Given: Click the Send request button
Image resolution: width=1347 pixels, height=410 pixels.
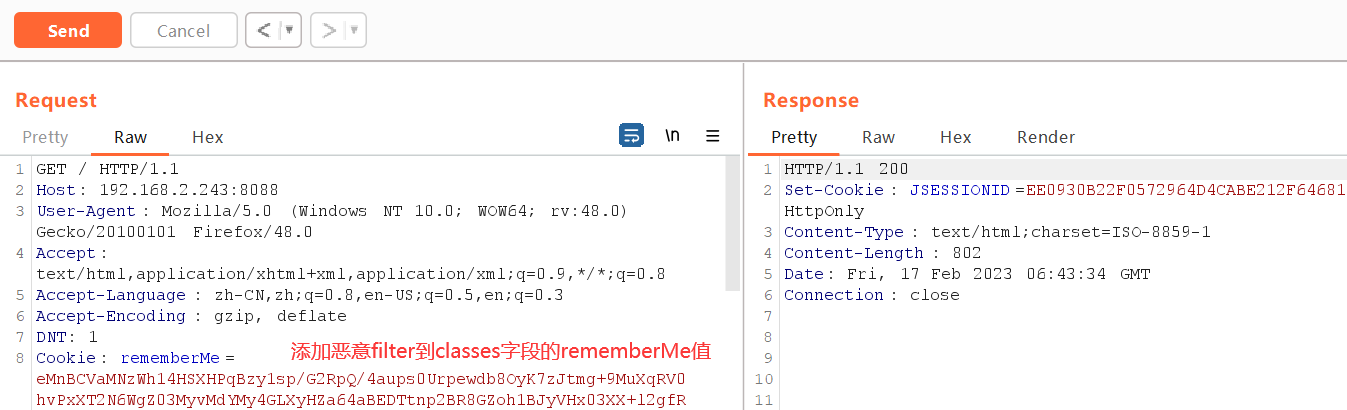Looking at the screenshot, I should [68, 31].
